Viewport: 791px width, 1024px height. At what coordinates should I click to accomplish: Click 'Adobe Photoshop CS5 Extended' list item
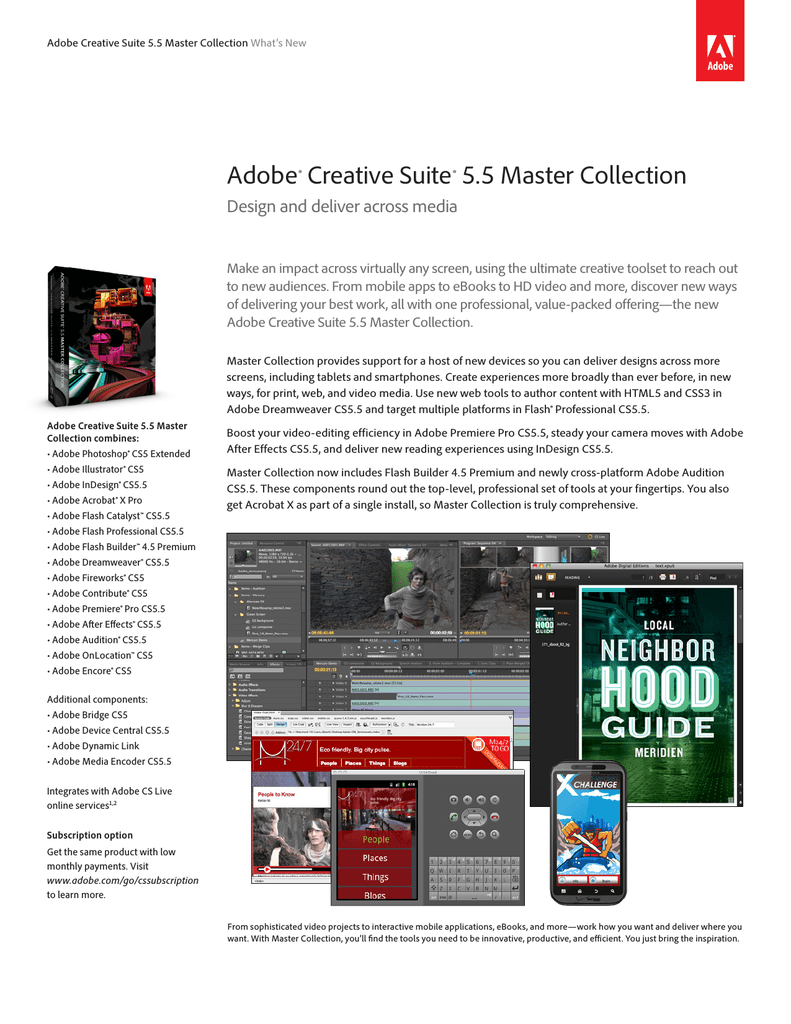[121, 453]
